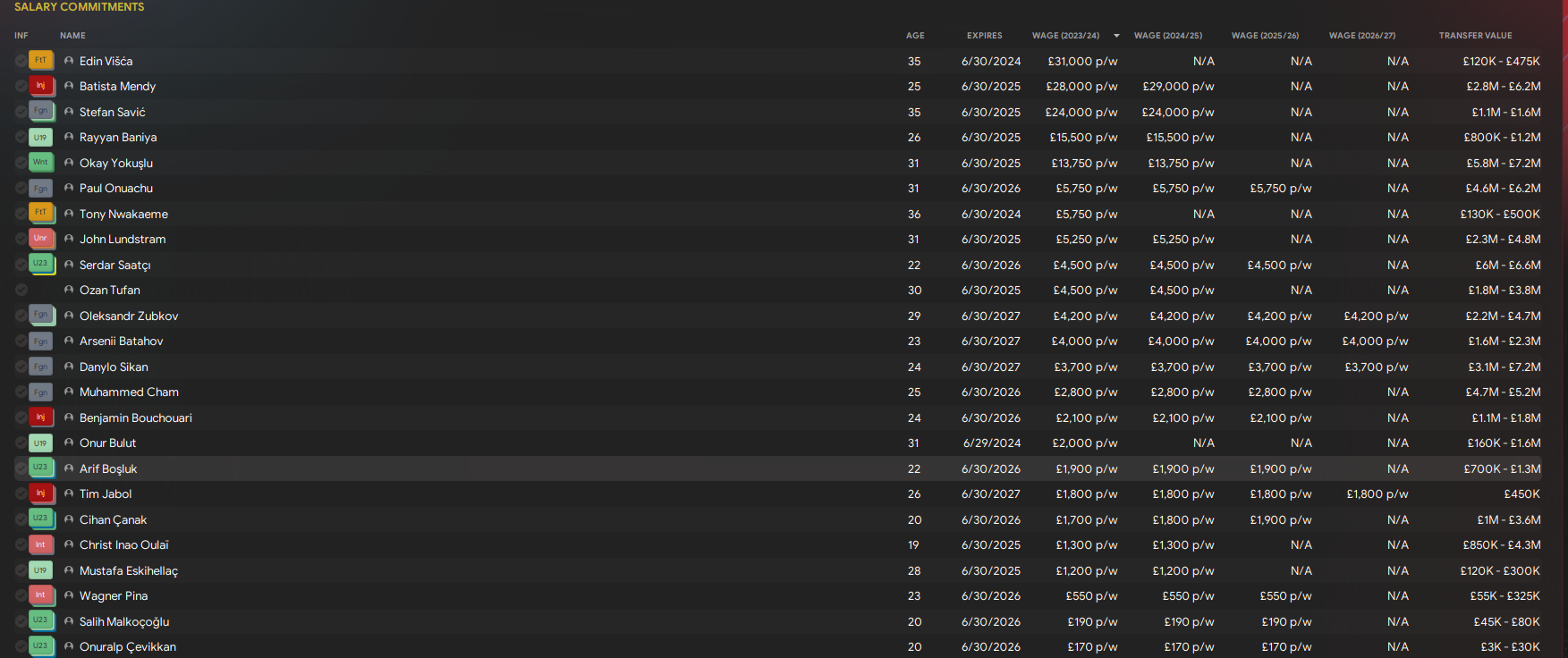The height and width of the screenshot is (658, 1568).
Task: Select the checkbox in Tim Jabol's row
Action: pos(21,493)
